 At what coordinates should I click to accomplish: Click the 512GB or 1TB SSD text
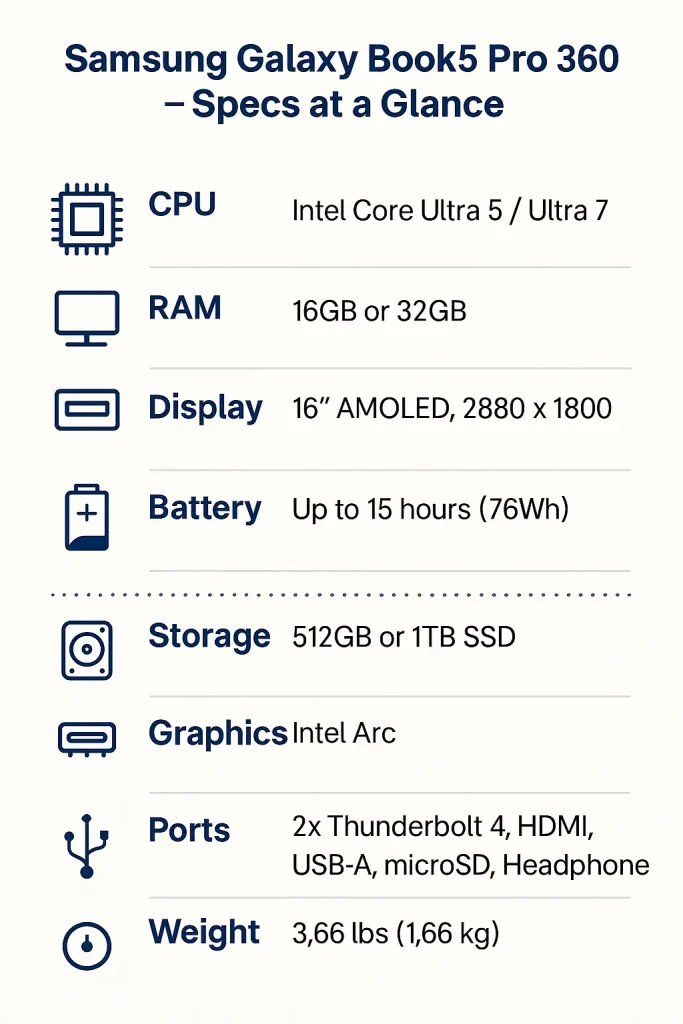(x=404, y=637)
